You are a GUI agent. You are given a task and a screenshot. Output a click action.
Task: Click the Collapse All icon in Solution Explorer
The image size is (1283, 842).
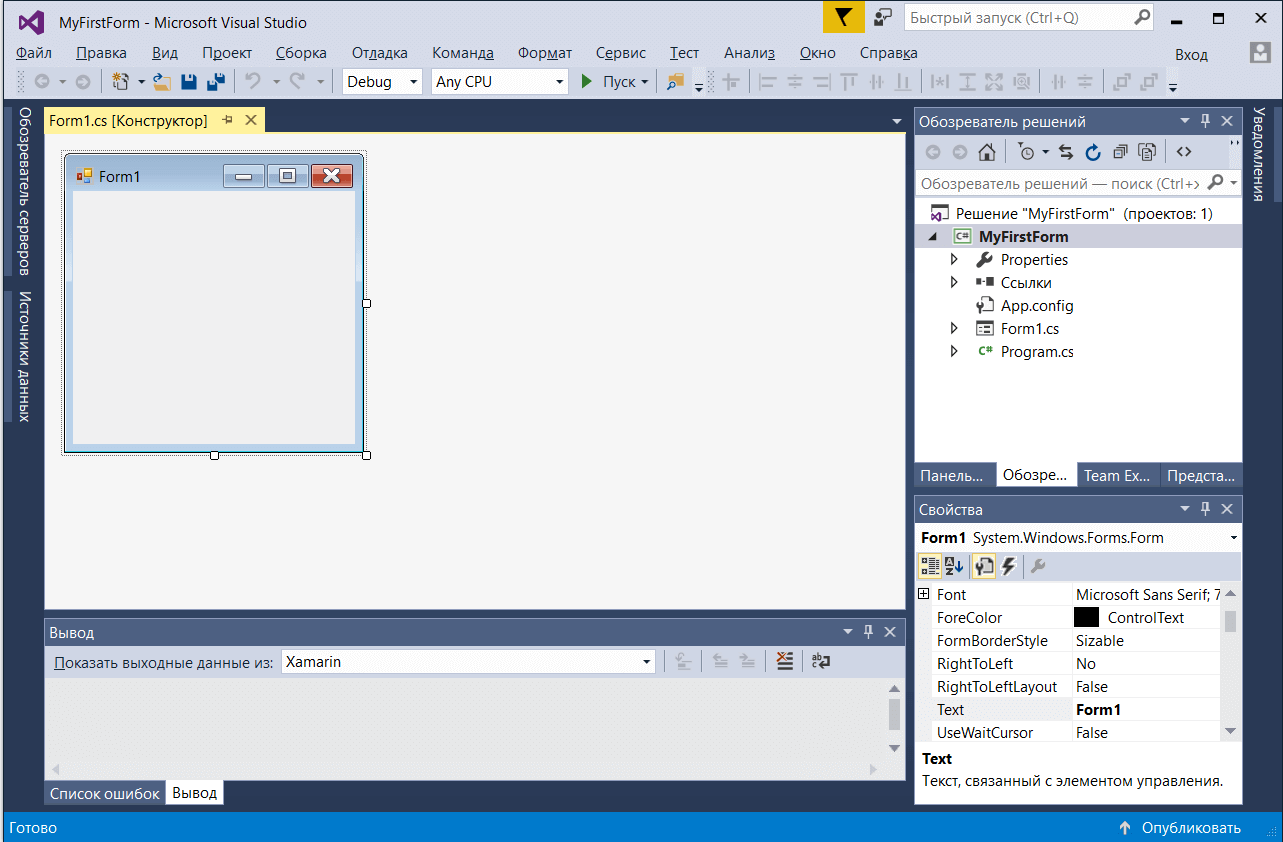pyautogui.click(x=1120, y=152)
